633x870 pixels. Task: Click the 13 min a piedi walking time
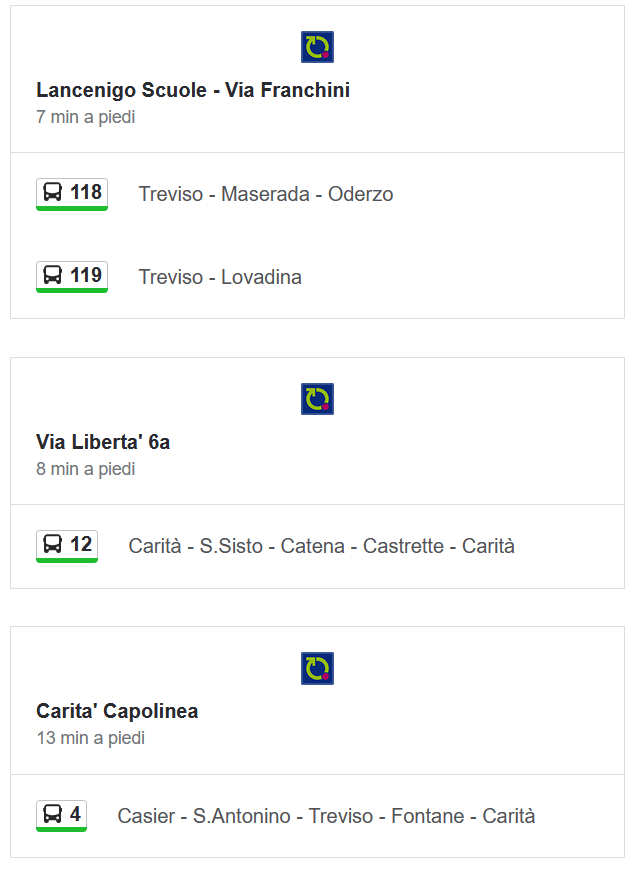[90, 738]
